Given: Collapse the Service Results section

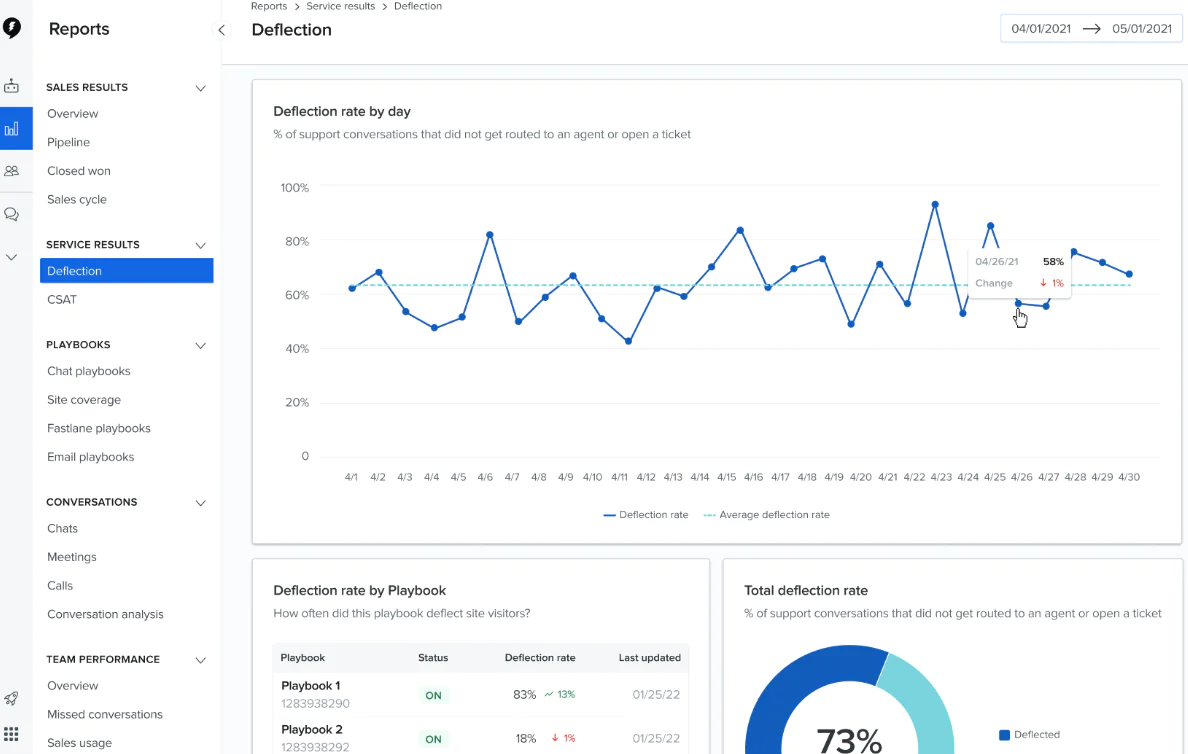Looking at the screenshot, I should pos(201,246).
